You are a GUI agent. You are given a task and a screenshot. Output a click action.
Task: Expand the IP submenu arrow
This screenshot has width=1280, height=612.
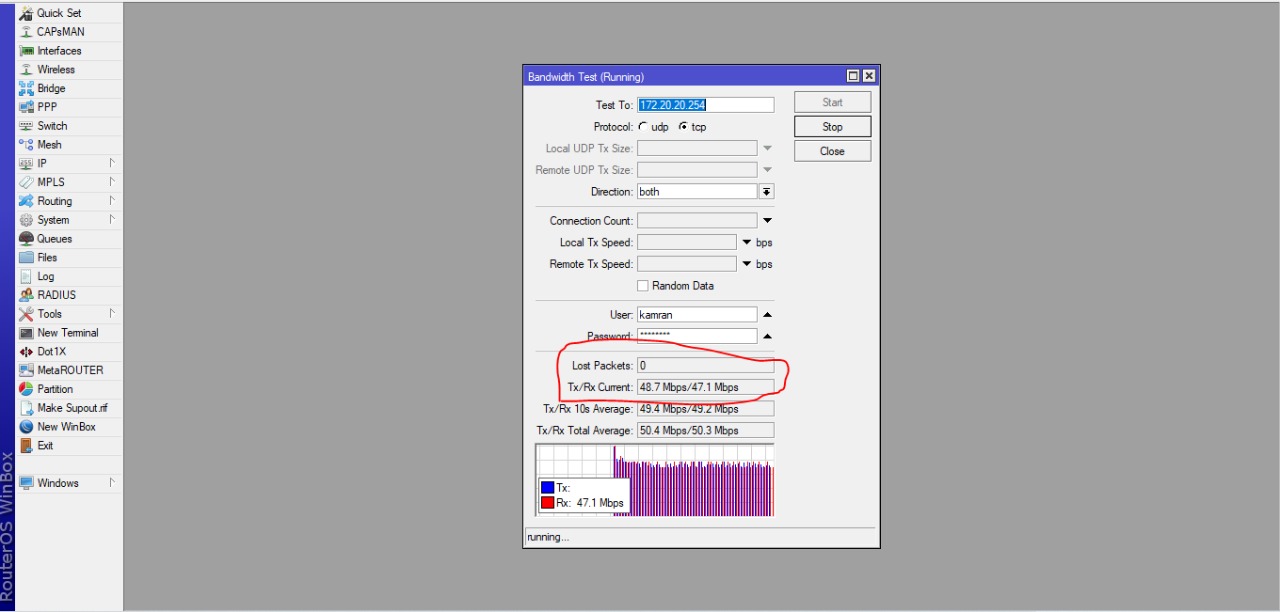point(112,163)
